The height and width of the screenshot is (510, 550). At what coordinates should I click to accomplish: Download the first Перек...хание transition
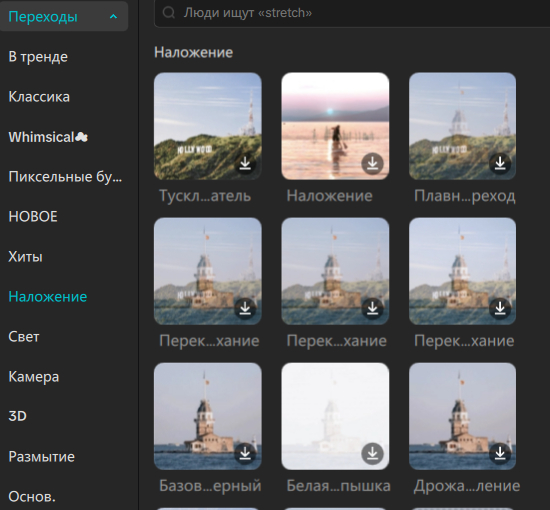pos(245,309)
